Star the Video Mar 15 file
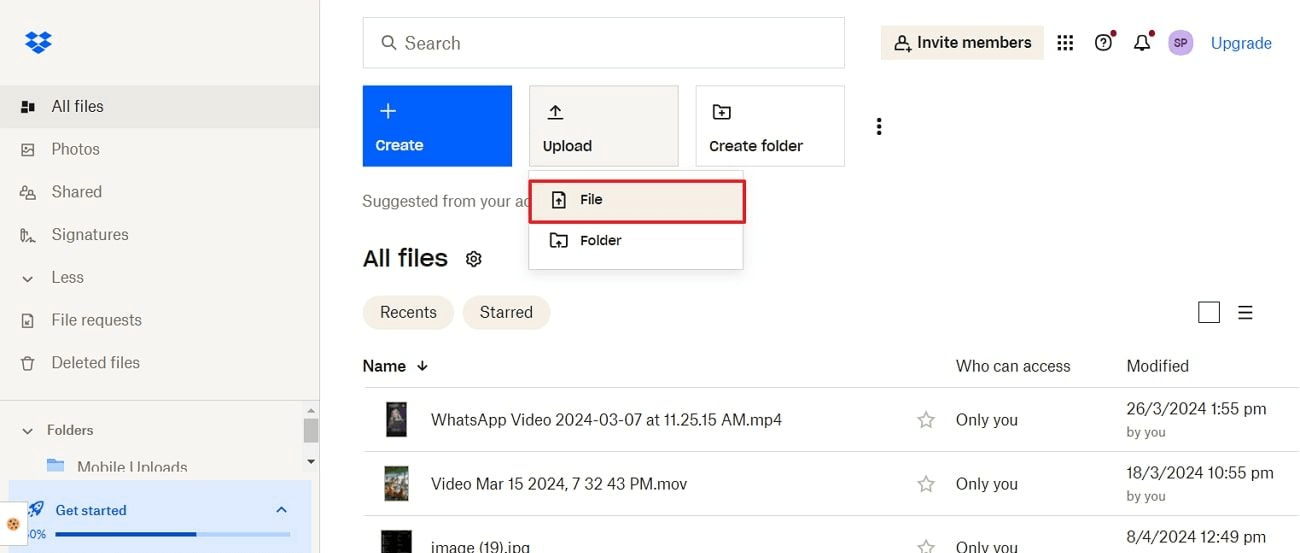The height and width of the screenshot is (553, 1300). click(926, 484)
